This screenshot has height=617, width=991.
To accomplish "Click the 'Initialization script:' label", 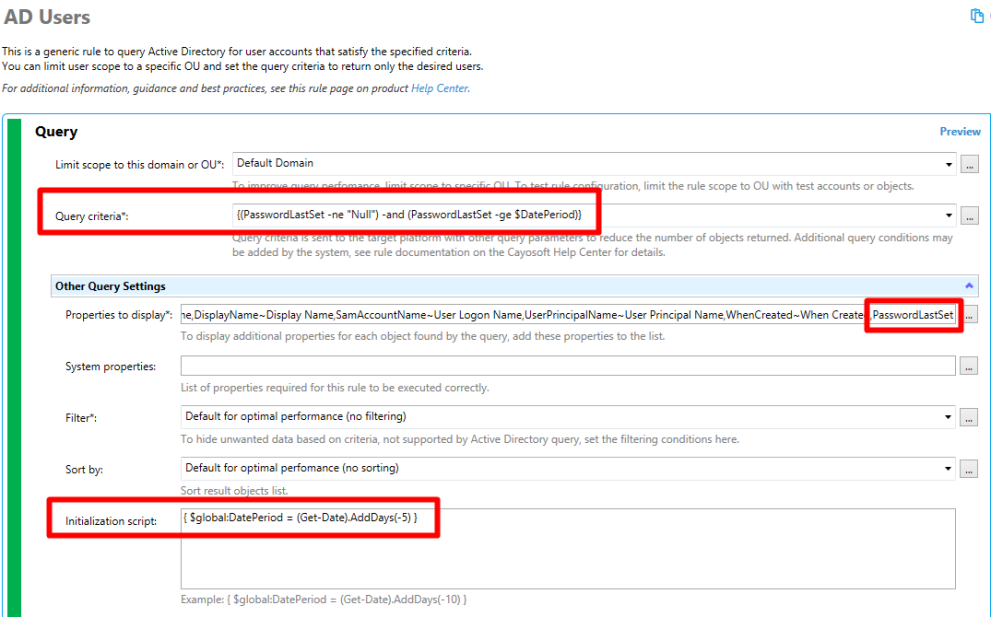I will 111,521.
